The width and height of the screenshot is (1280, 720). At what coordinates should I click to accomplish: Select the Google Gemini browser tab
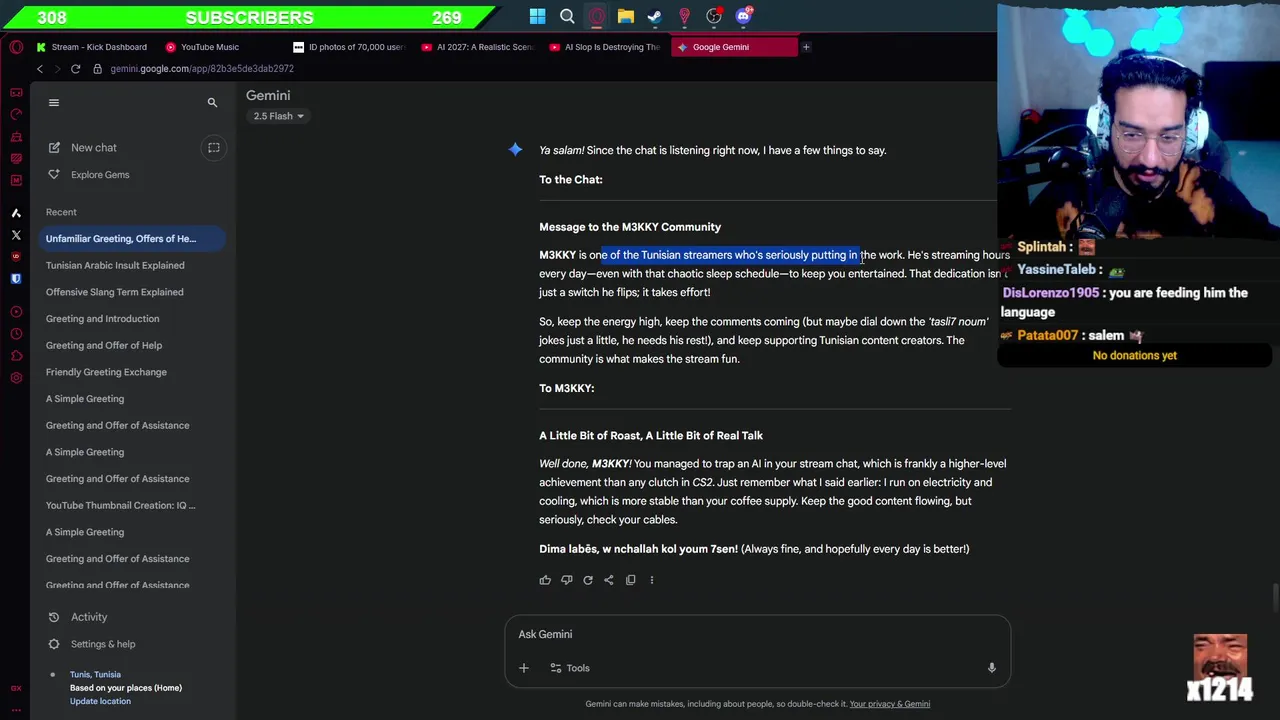point(733,47)
